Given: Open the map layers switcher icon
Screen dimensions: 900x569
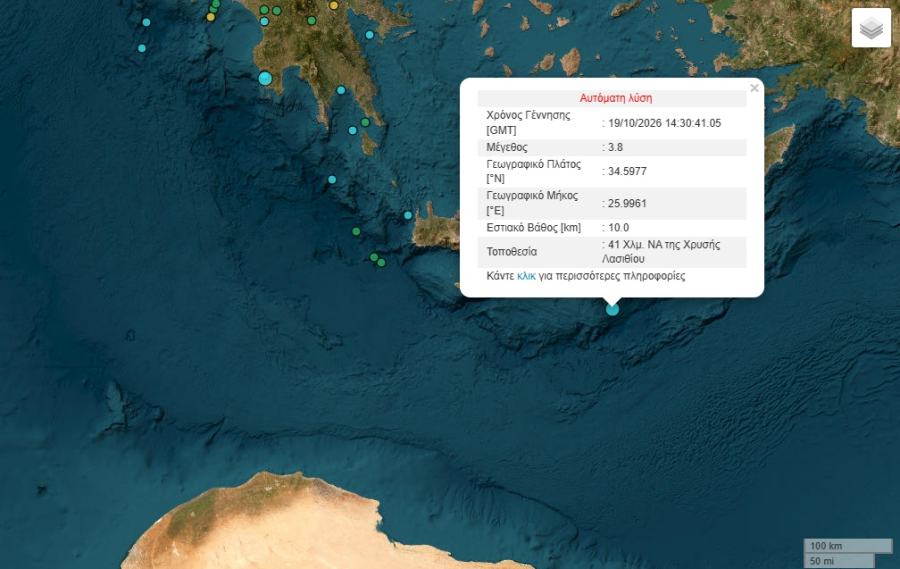Looking at the screenshot, I should pyautogui.click(x=871, y=27).
